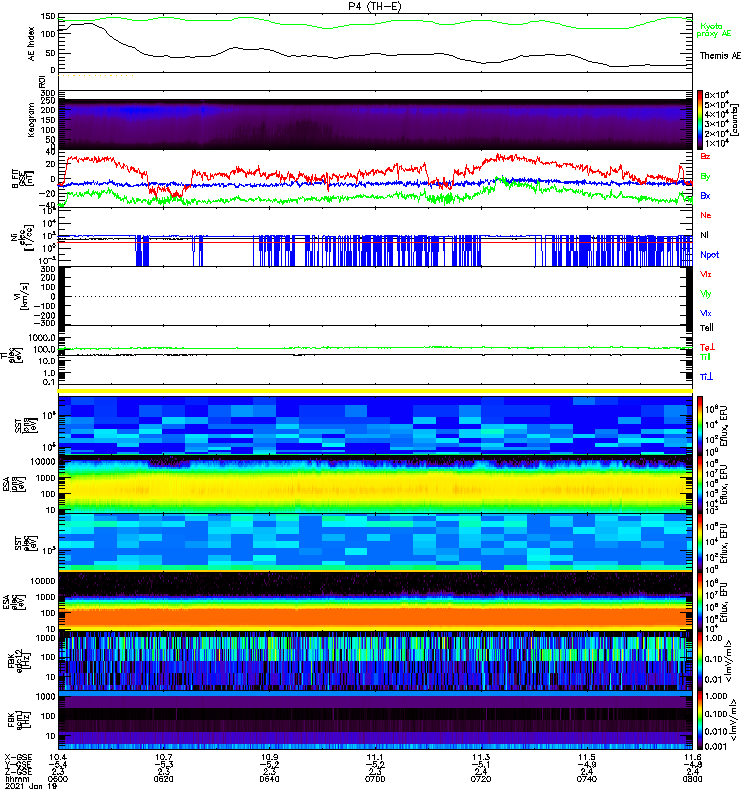Screen dimensions: 750x800
Task: Click the X-GSE value "11.6"
Action: pos(692,757)
